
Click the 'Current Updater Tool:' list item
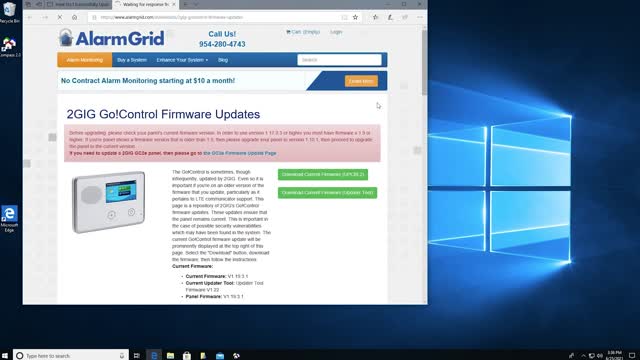click(x=224, y=286)
